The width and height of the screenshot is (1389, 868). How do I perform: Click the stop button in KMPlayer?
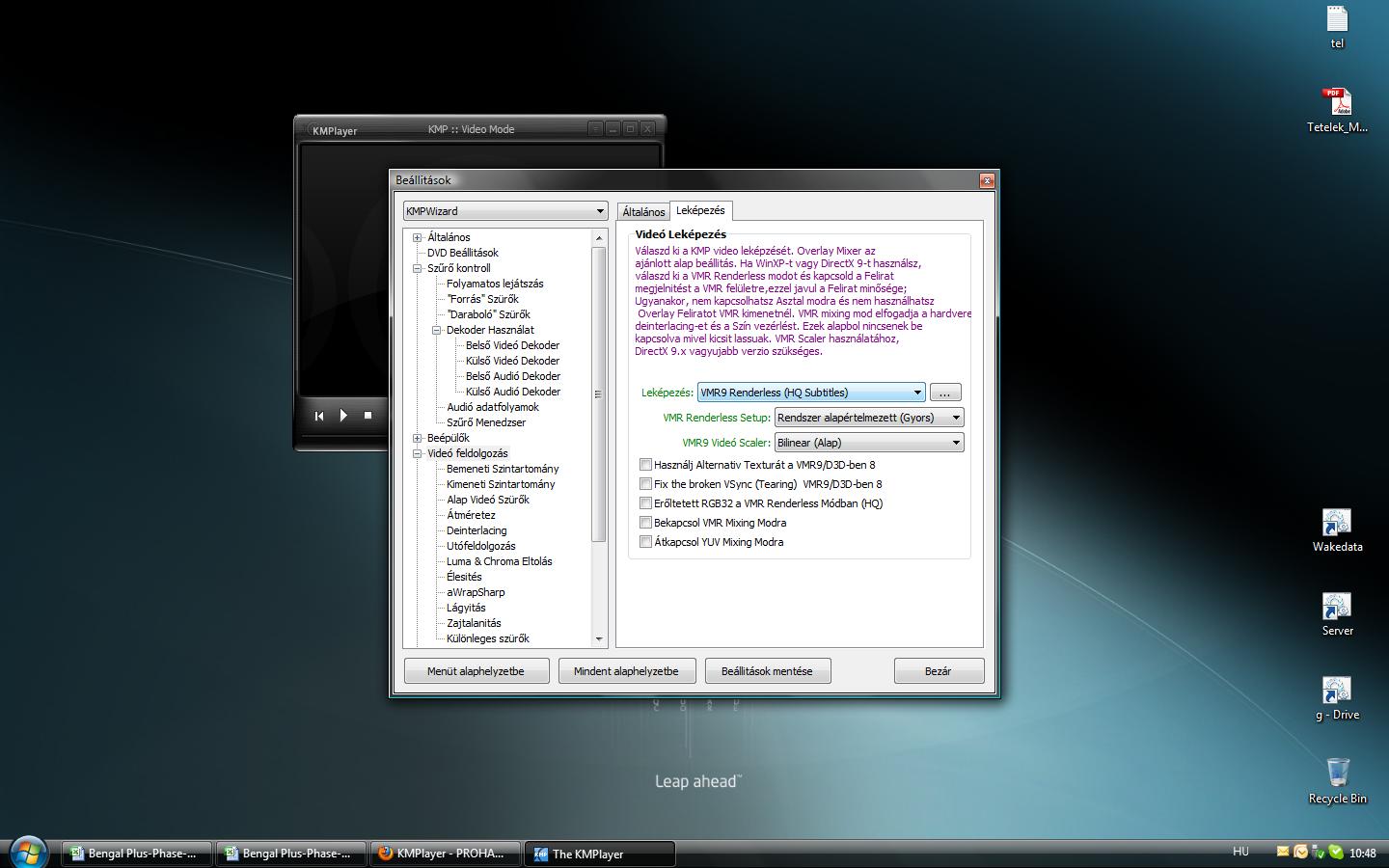(x=368, y=416)
